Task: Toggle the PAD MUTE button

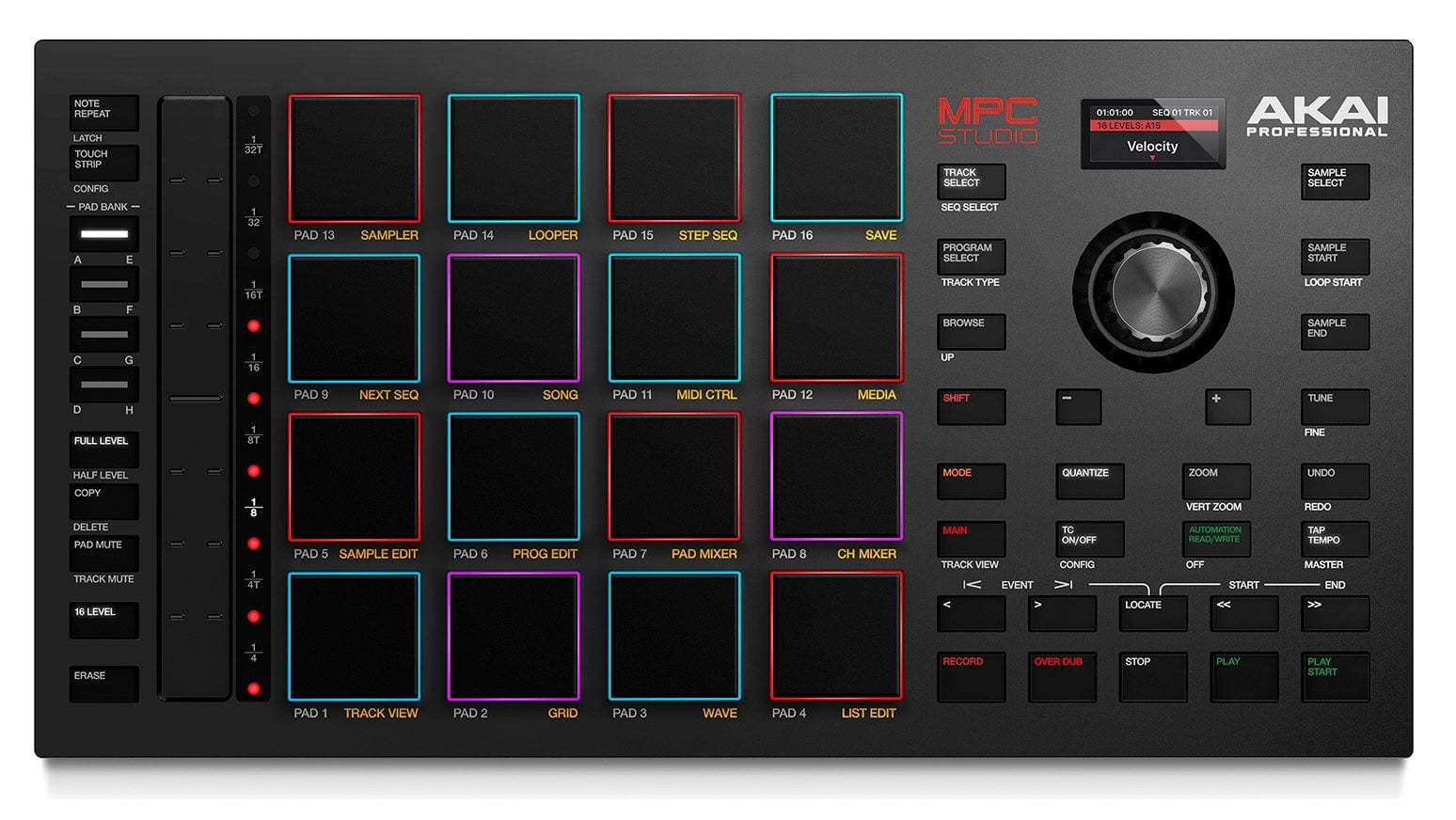Action: (x=103, y=553)
